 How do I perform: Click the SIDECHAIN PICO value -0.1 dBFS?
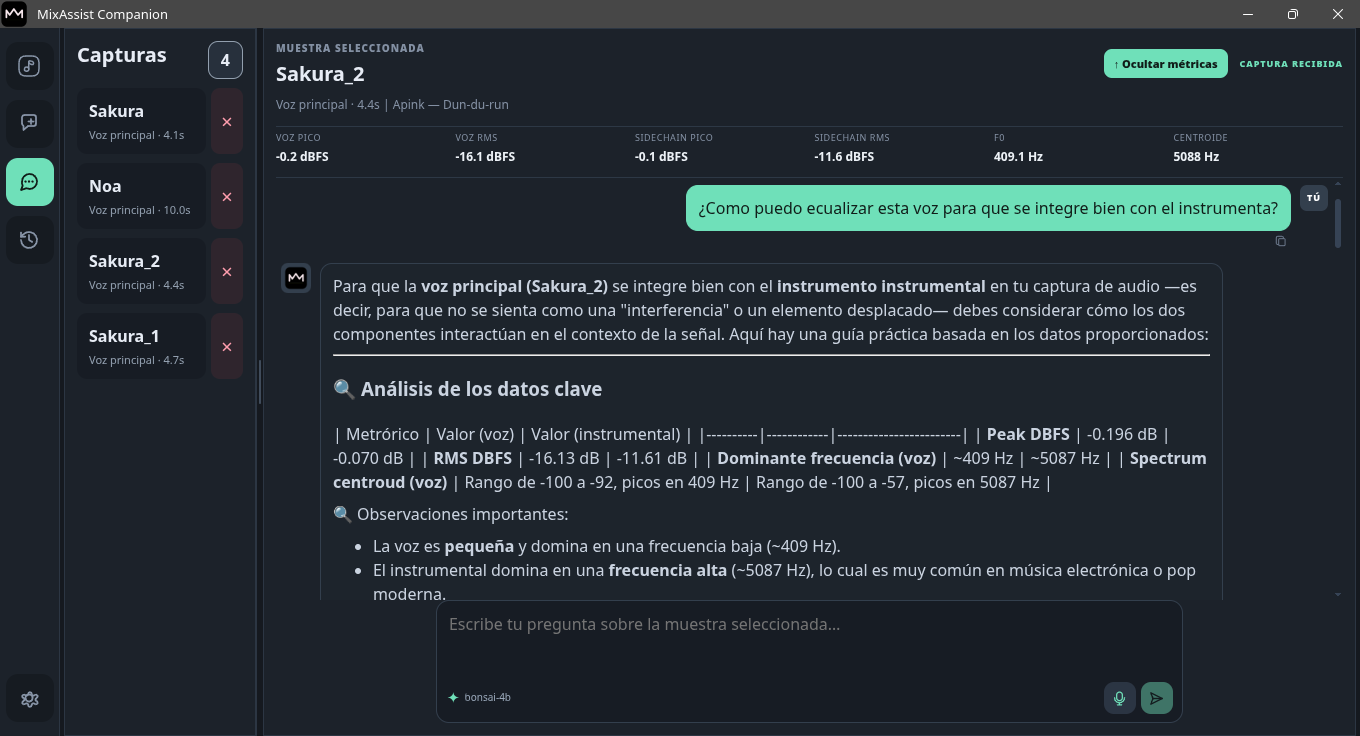(661, 157)
